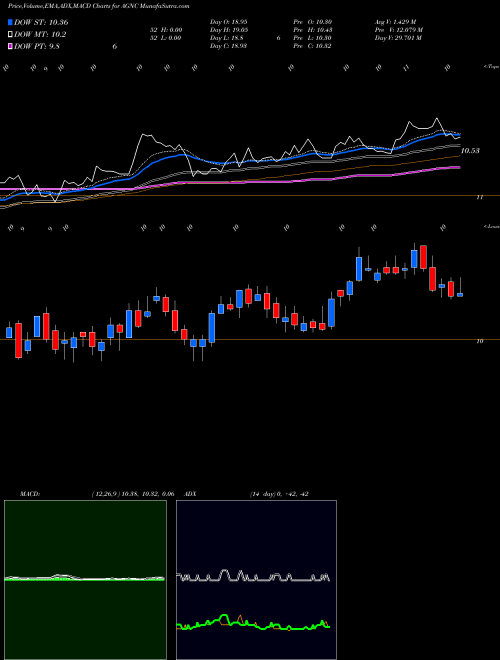500x660 pixels.
Task: Click the 11 axis label on EMA chart
Action: click(480, 197)
